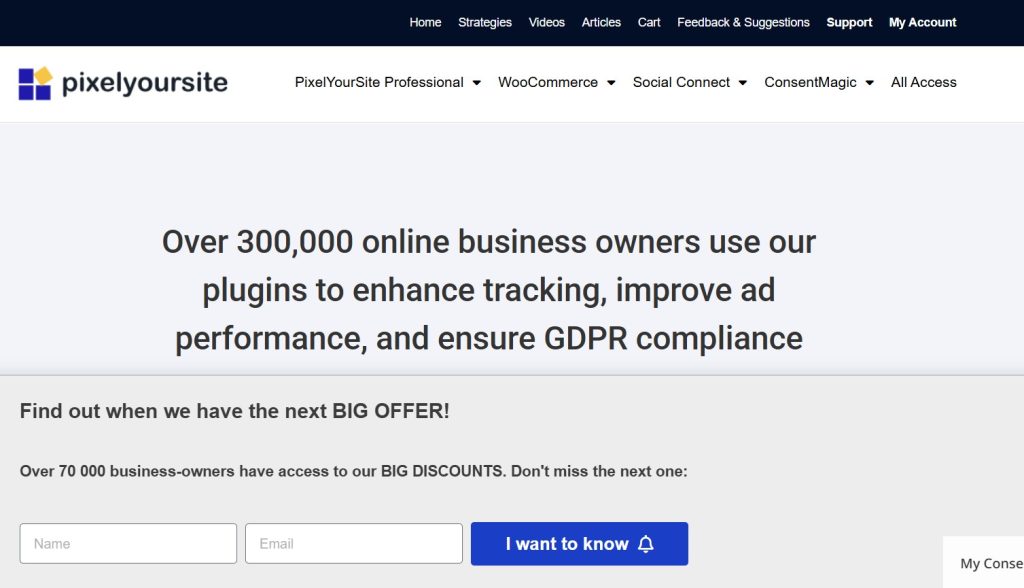Open the Social Connect dropdown
Screen dimensions: 1024x588
pos(682,83)
